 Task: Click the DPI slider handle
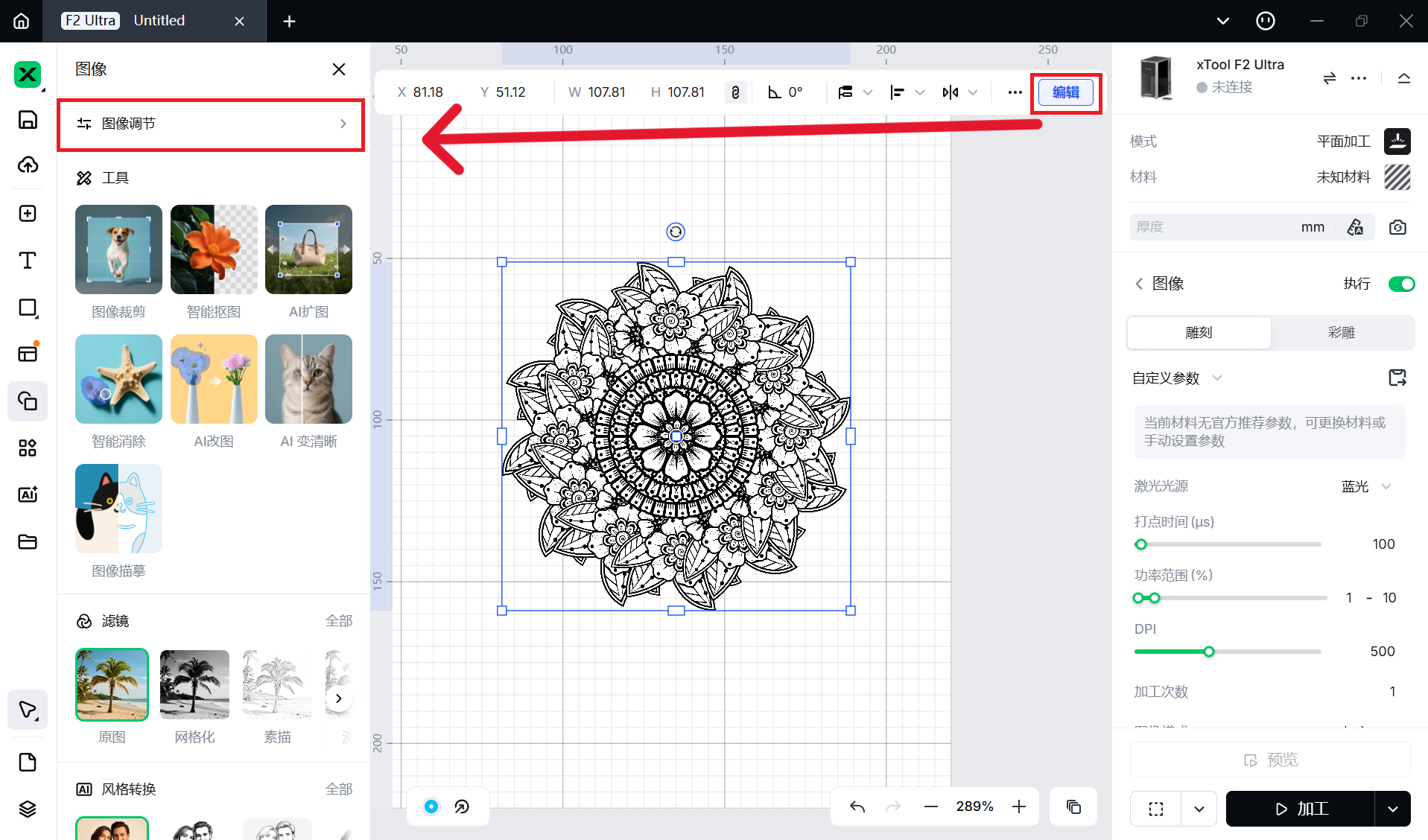1209,652
